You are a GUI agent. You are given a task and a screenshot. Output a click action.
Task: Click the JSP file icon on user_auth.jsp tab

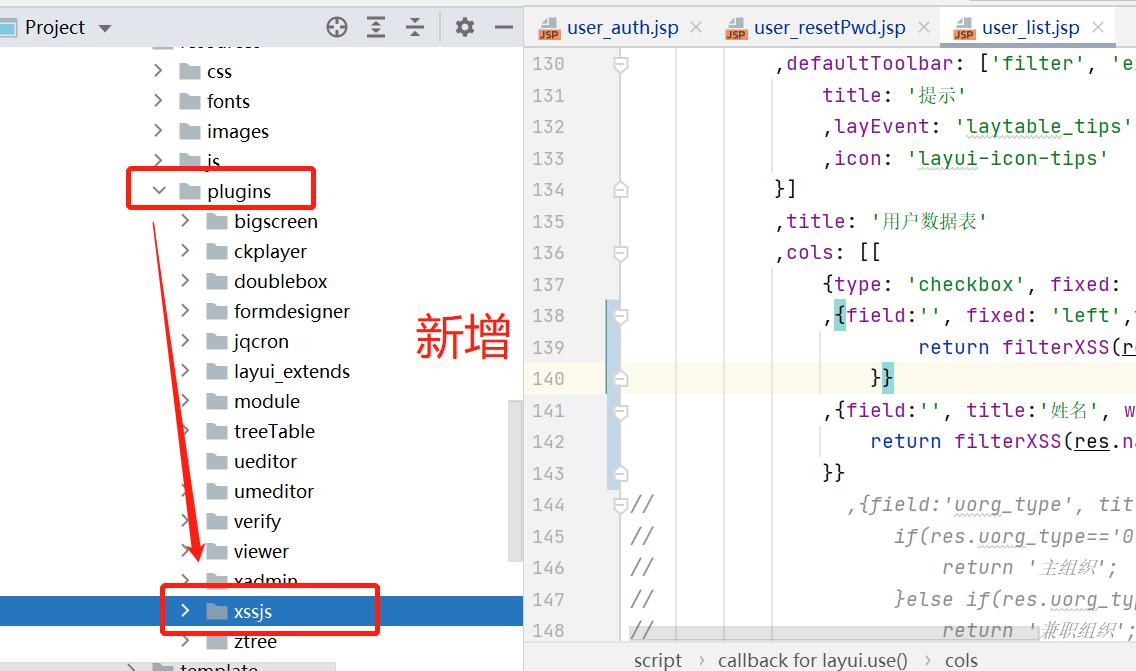coord(548,29)
